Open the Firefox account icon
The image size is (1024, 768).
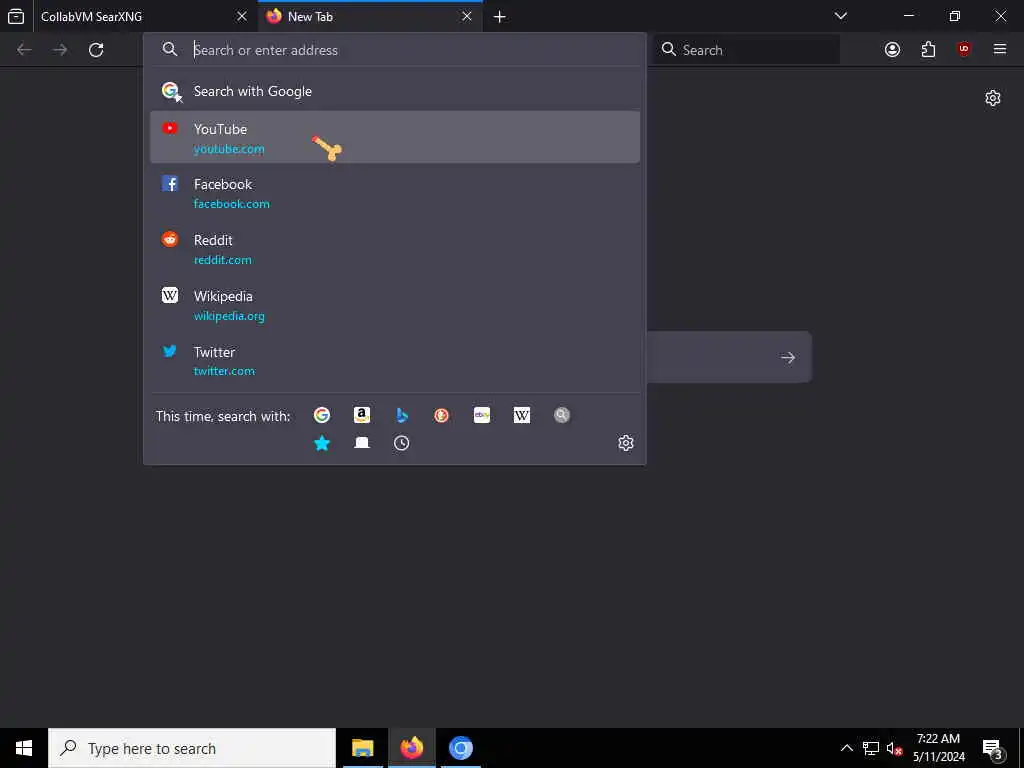tap(892, 50)
